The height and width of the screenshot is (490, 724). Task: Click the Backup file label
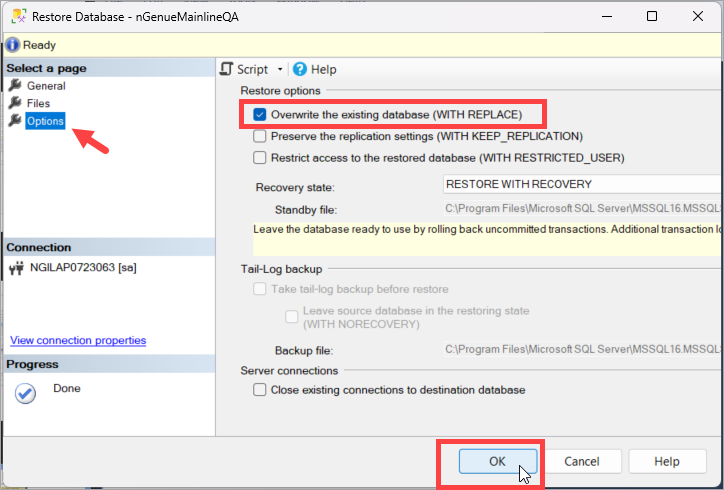point(304,351)
